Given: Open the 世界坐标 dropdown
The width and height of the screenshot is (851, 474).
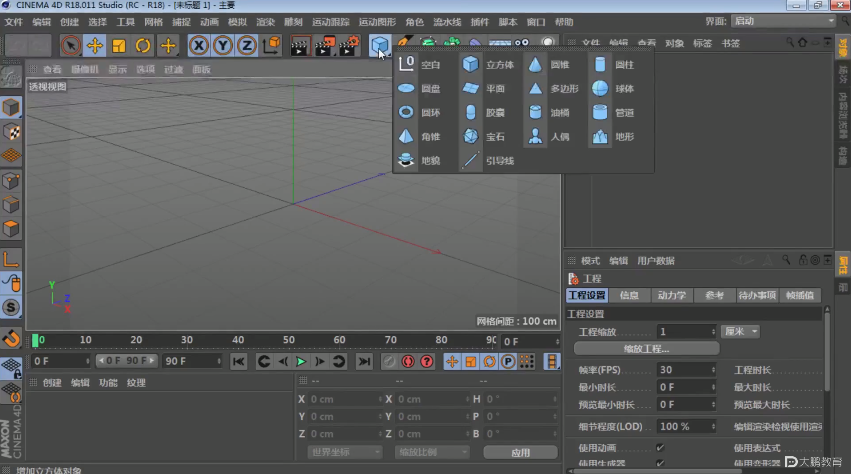Looking at the screenshot, I should (345, 452).
